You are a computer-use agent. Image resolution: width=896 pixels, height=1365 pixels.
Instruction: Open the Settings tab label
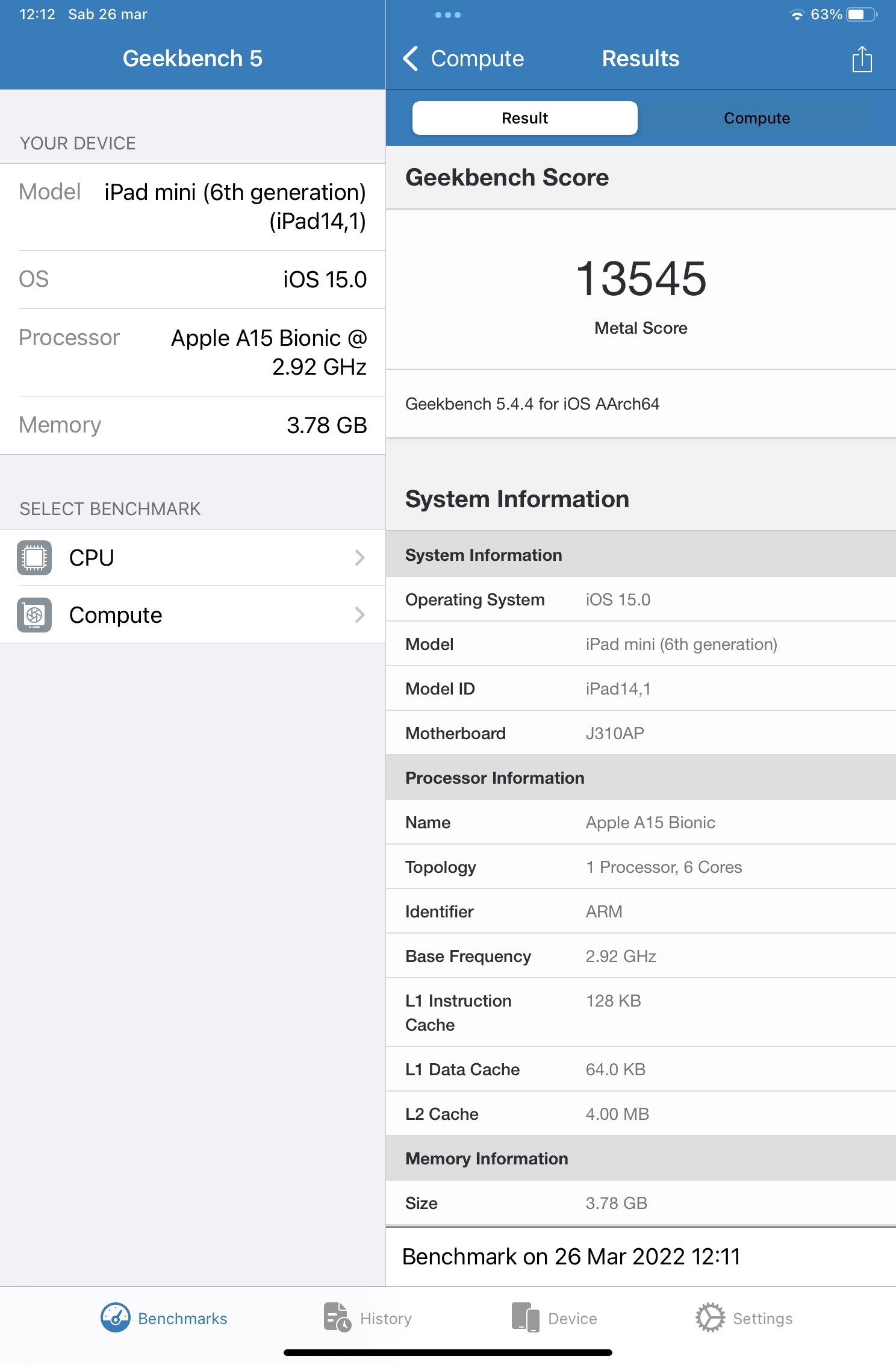(x=762, y=1319)
